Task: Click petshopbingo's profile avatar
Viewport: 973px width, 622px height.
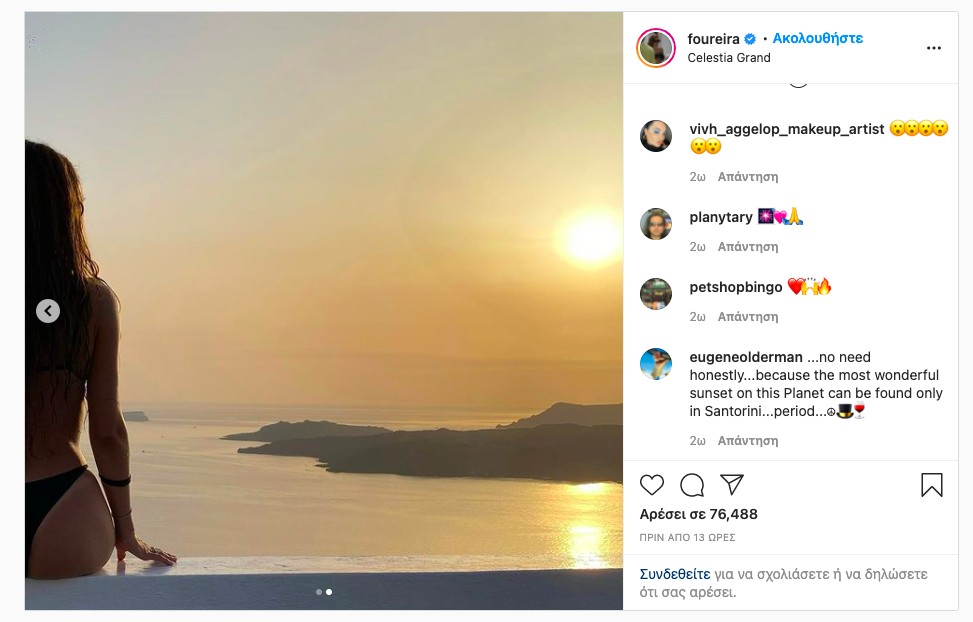Action: pyautogui.click(x=656, y=294)
